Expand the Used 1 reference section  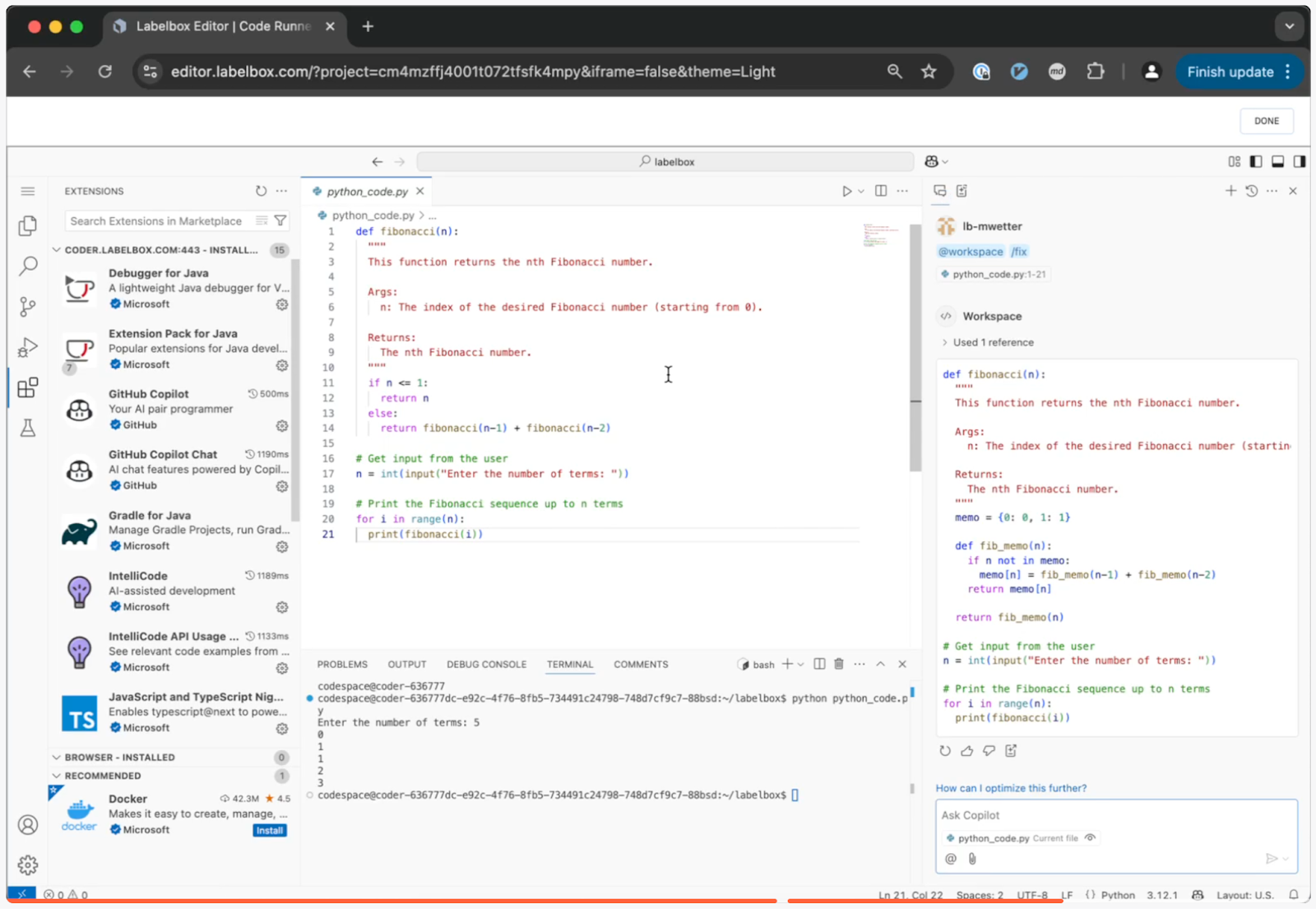(x=988, y=342)
